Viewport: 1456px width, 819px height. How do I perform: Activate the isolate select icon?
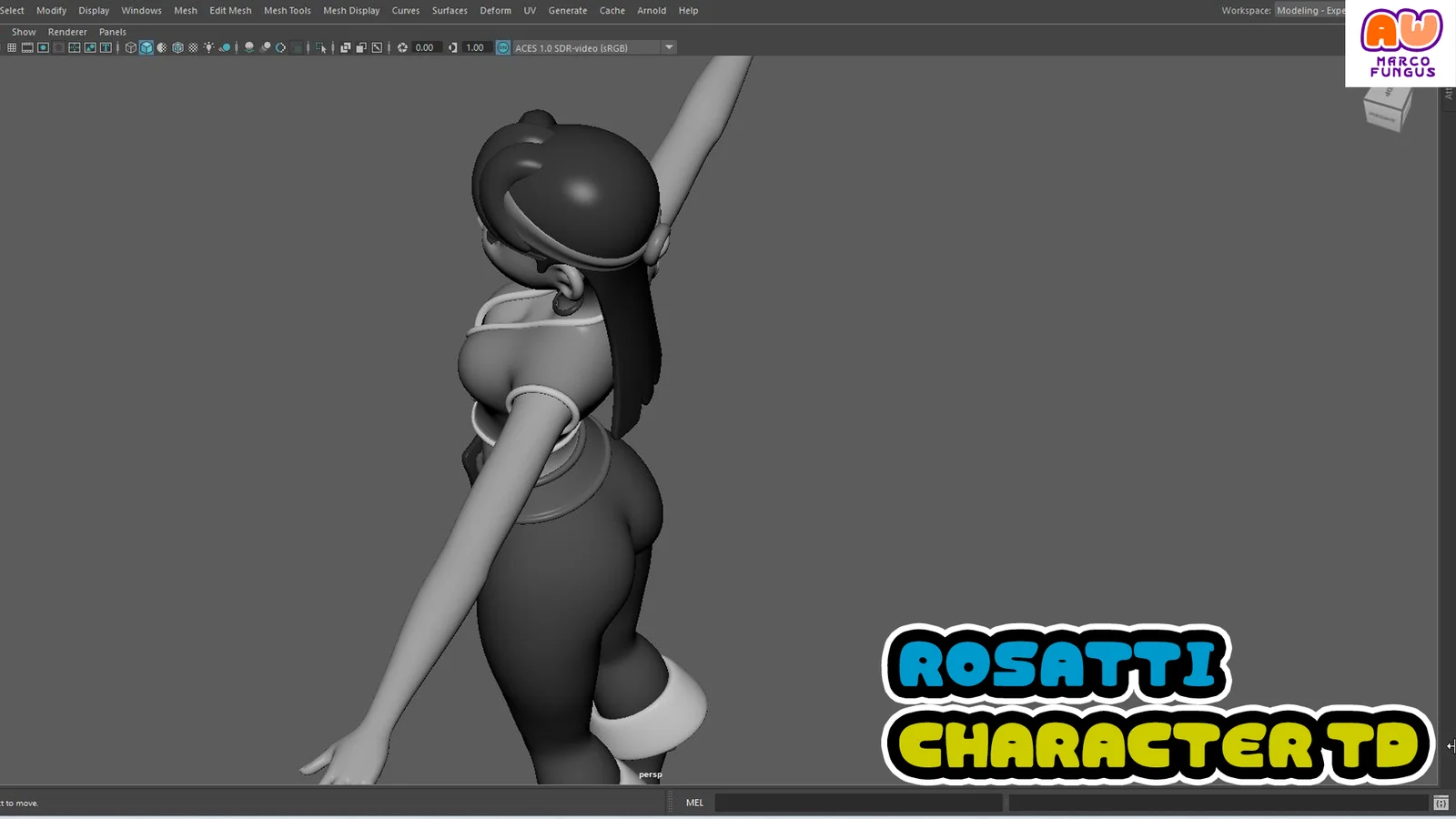320,47
